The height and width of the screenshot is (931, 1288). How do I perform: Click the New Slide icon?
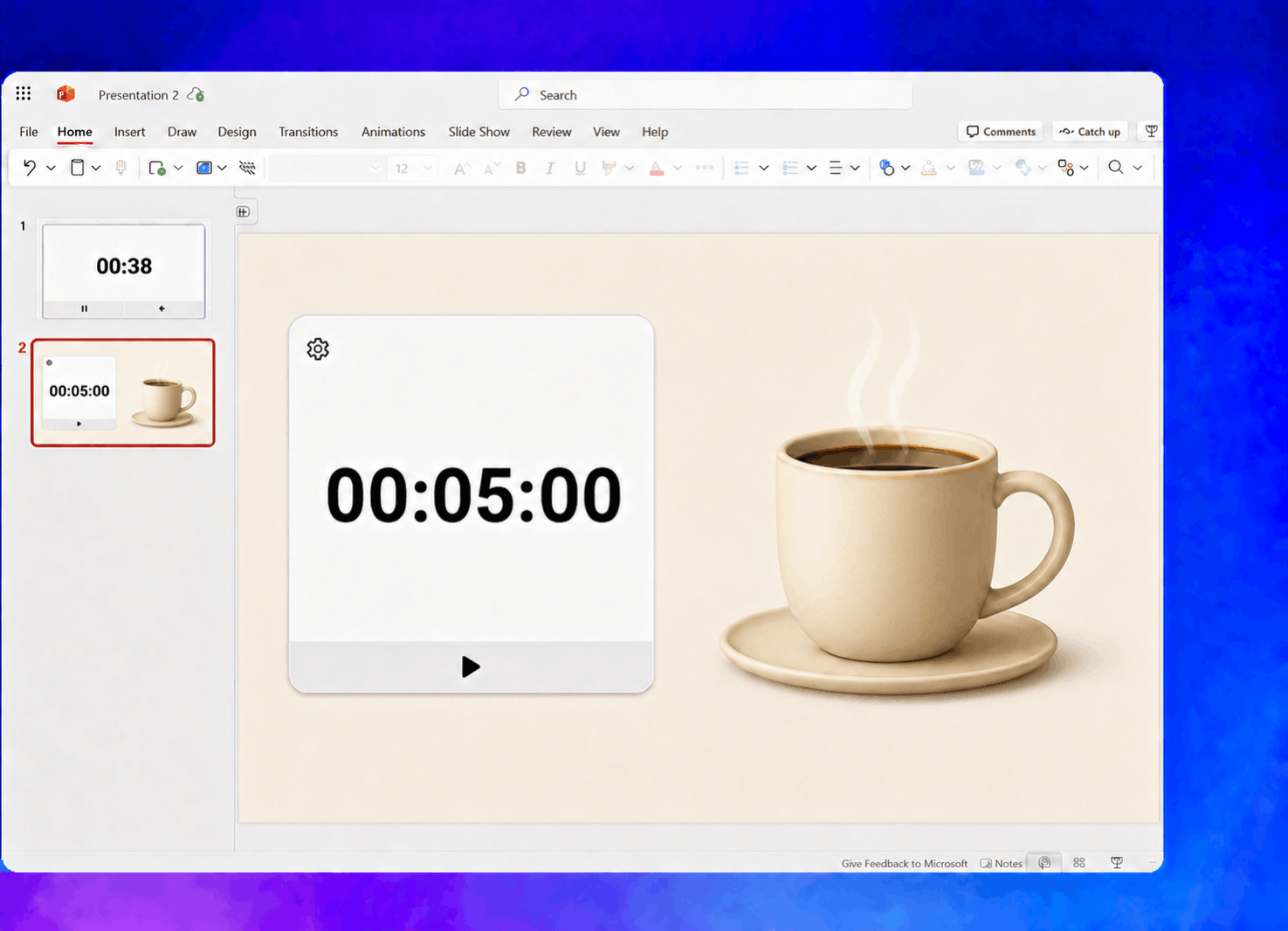[157, 168]
